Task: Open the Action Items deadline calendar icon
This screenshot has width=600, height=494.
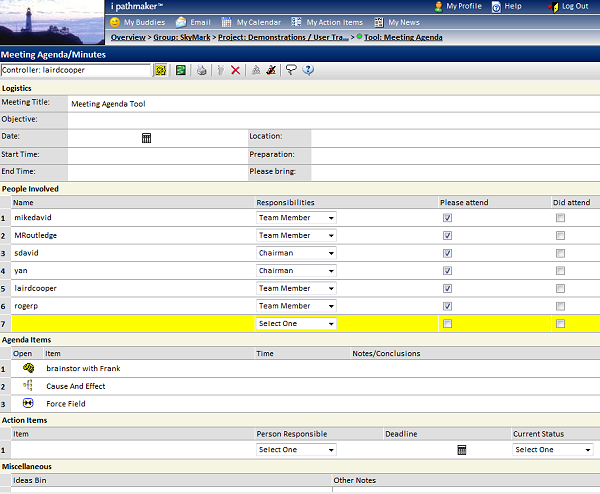Action: [462, 450]
